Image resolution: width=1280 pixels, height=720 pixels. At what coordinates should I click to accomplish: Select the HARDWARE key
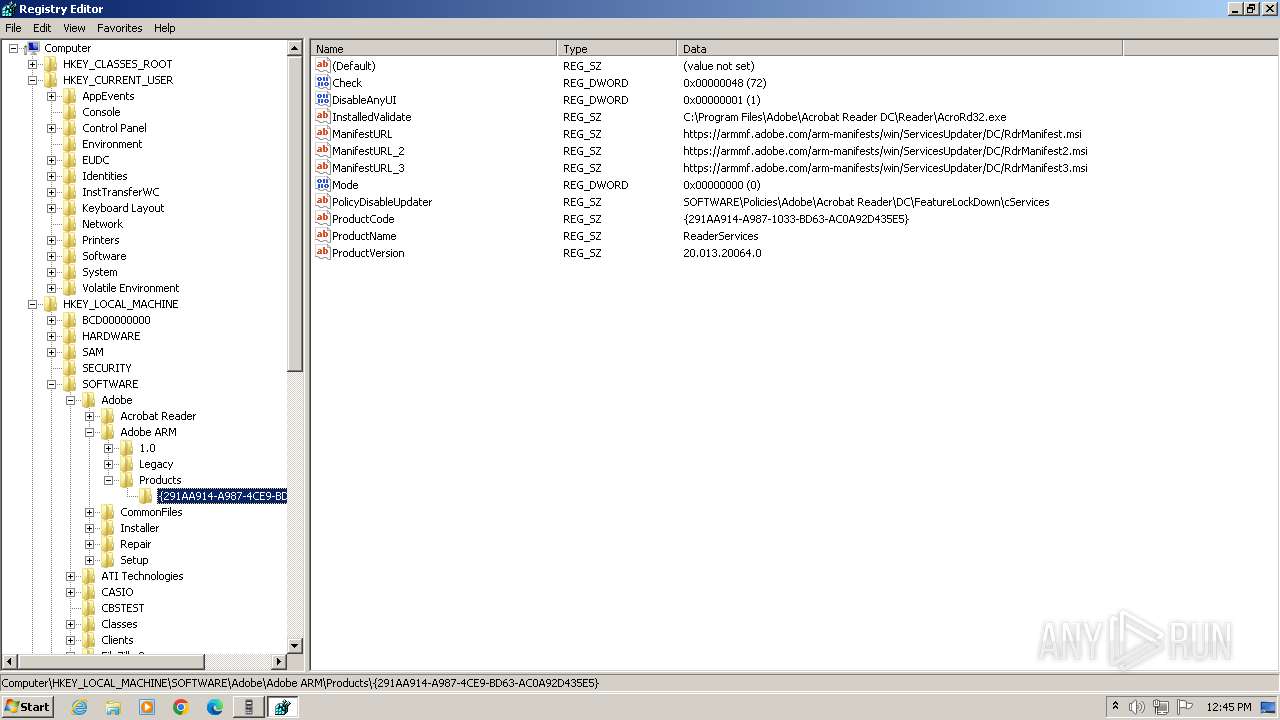click(111, 336)
